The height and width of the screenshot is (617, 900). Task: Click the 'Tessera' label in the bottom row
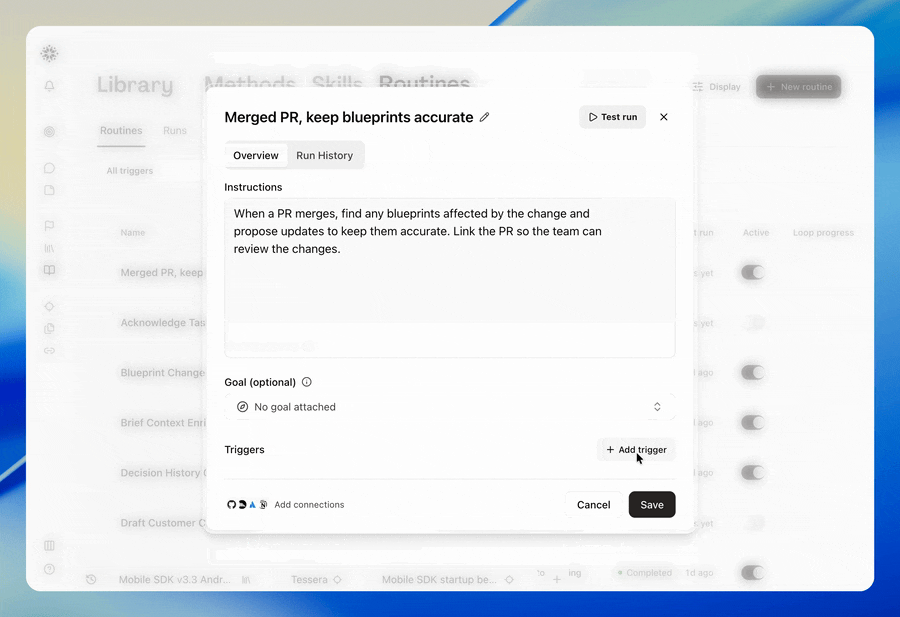(309, 580)
